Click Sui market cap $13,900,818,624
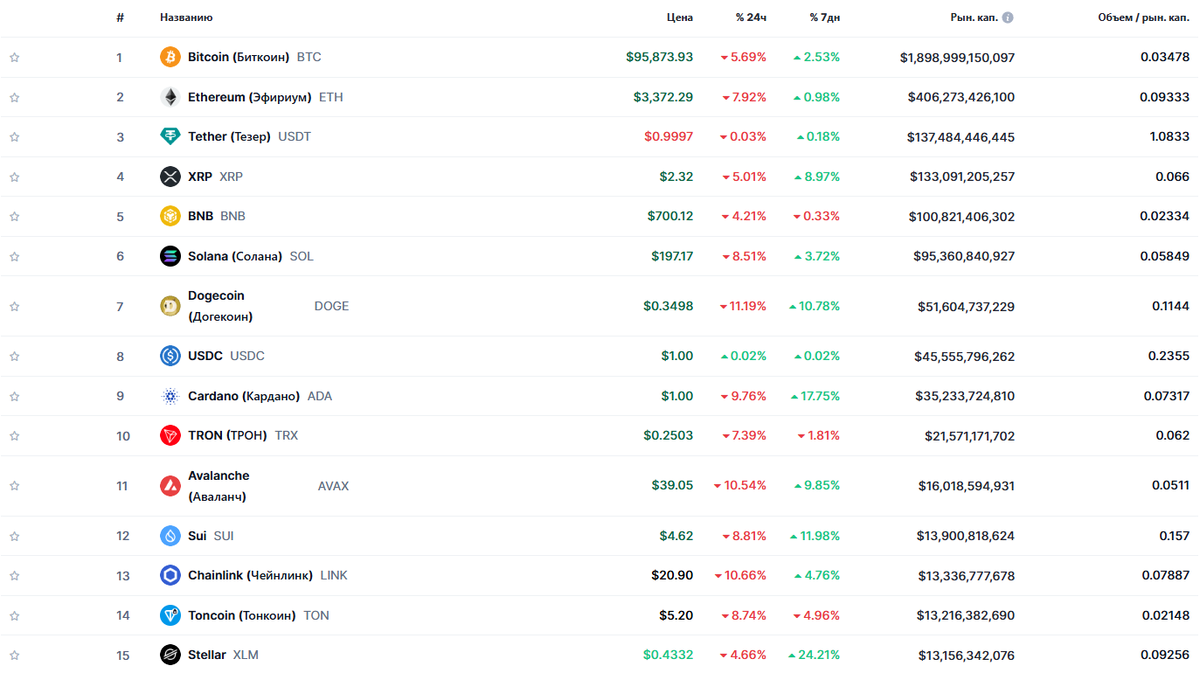The height and width of the screenshot is (673, 1200). (965, 536)
